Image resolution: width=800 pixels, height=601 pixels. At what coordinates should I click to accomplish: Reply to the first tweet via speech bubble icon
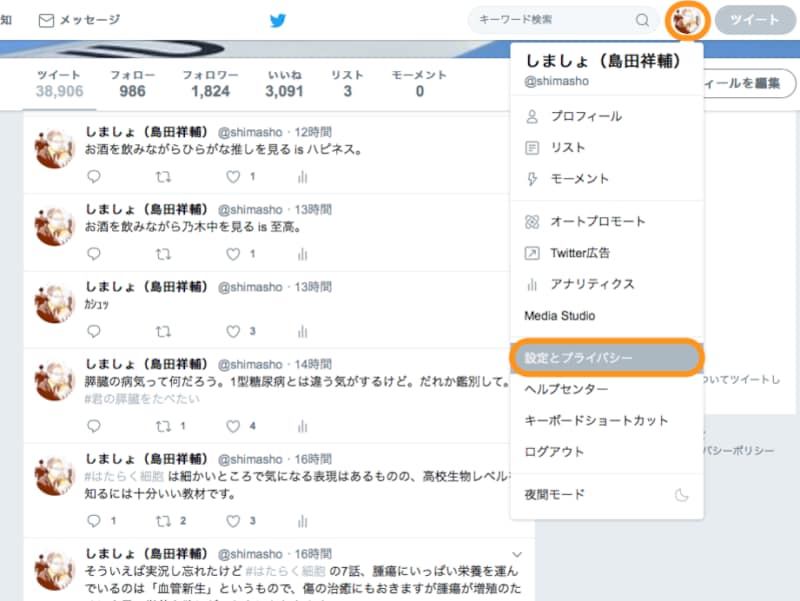click(x=93, y=177)
